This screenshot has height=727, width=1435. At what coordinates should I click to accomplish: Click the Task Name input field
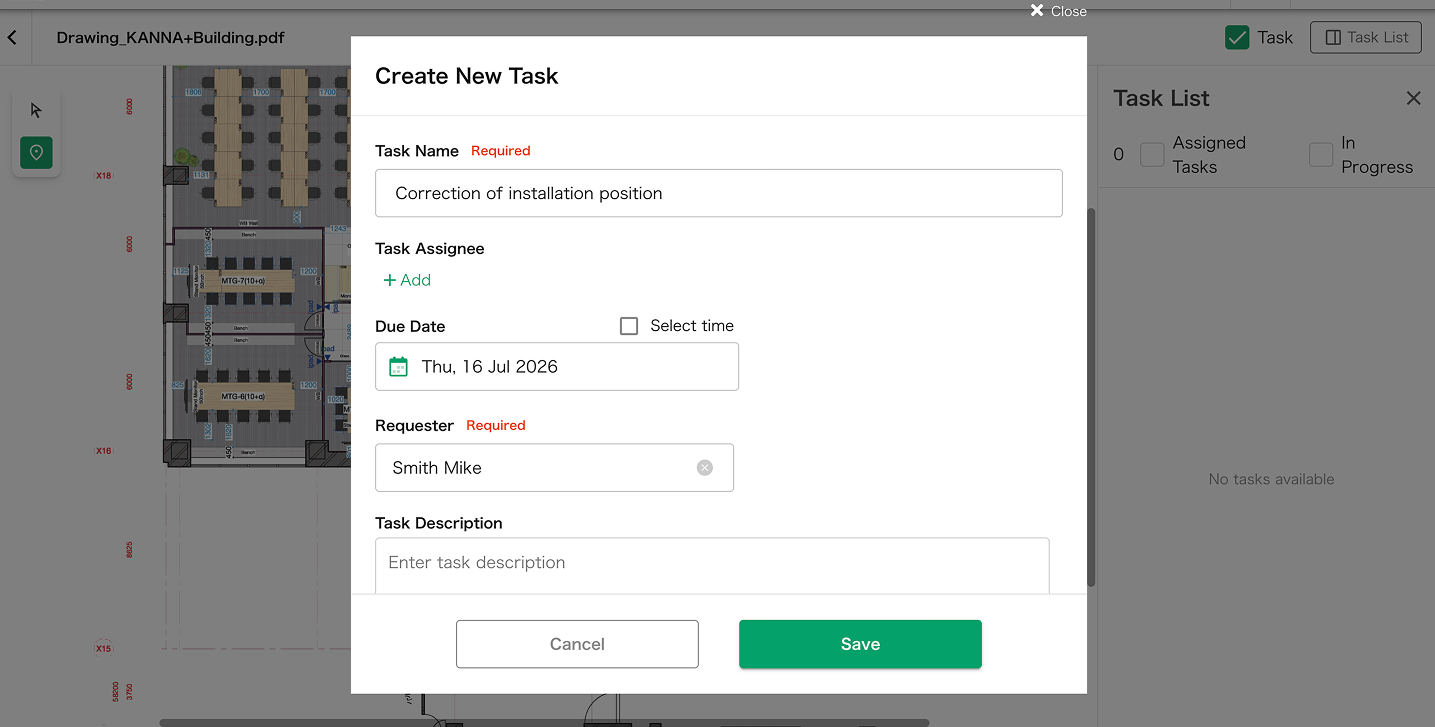click(718, 193)
